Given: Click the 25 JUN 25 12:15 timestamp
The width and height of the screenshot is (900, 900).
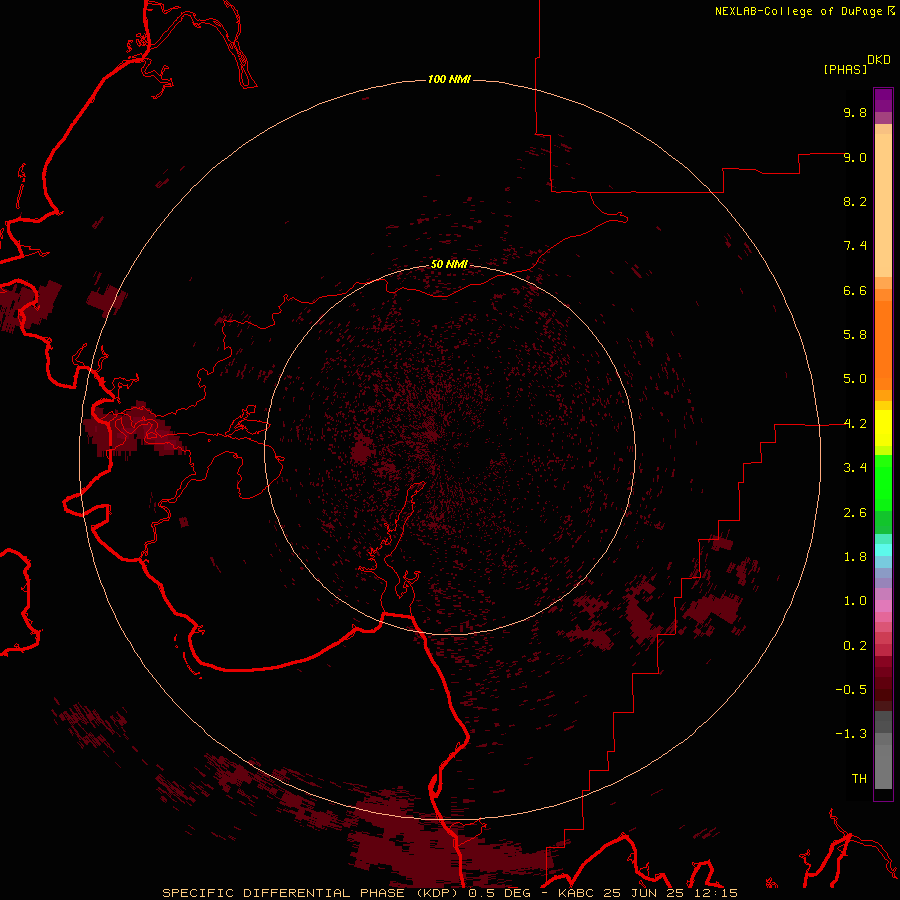Looking at the screenshot, I should click(x=670, y=893).
